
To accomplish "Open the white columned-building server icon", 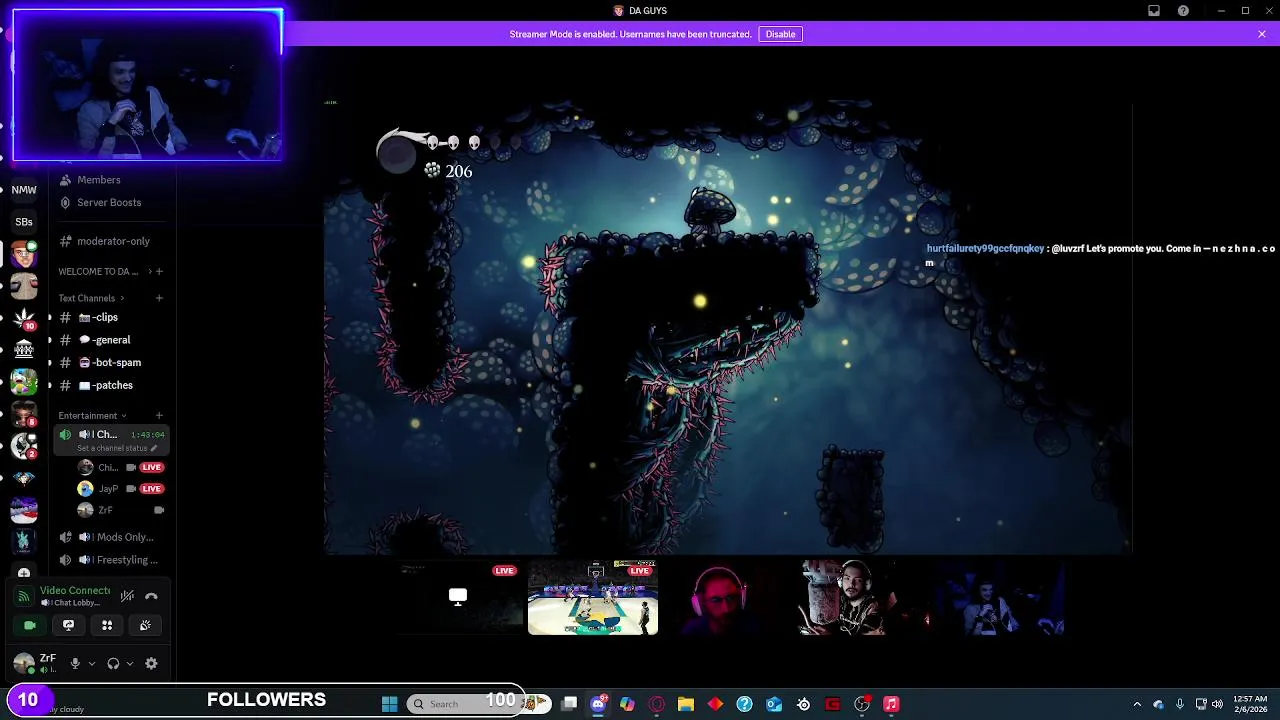I will point(24,350).
